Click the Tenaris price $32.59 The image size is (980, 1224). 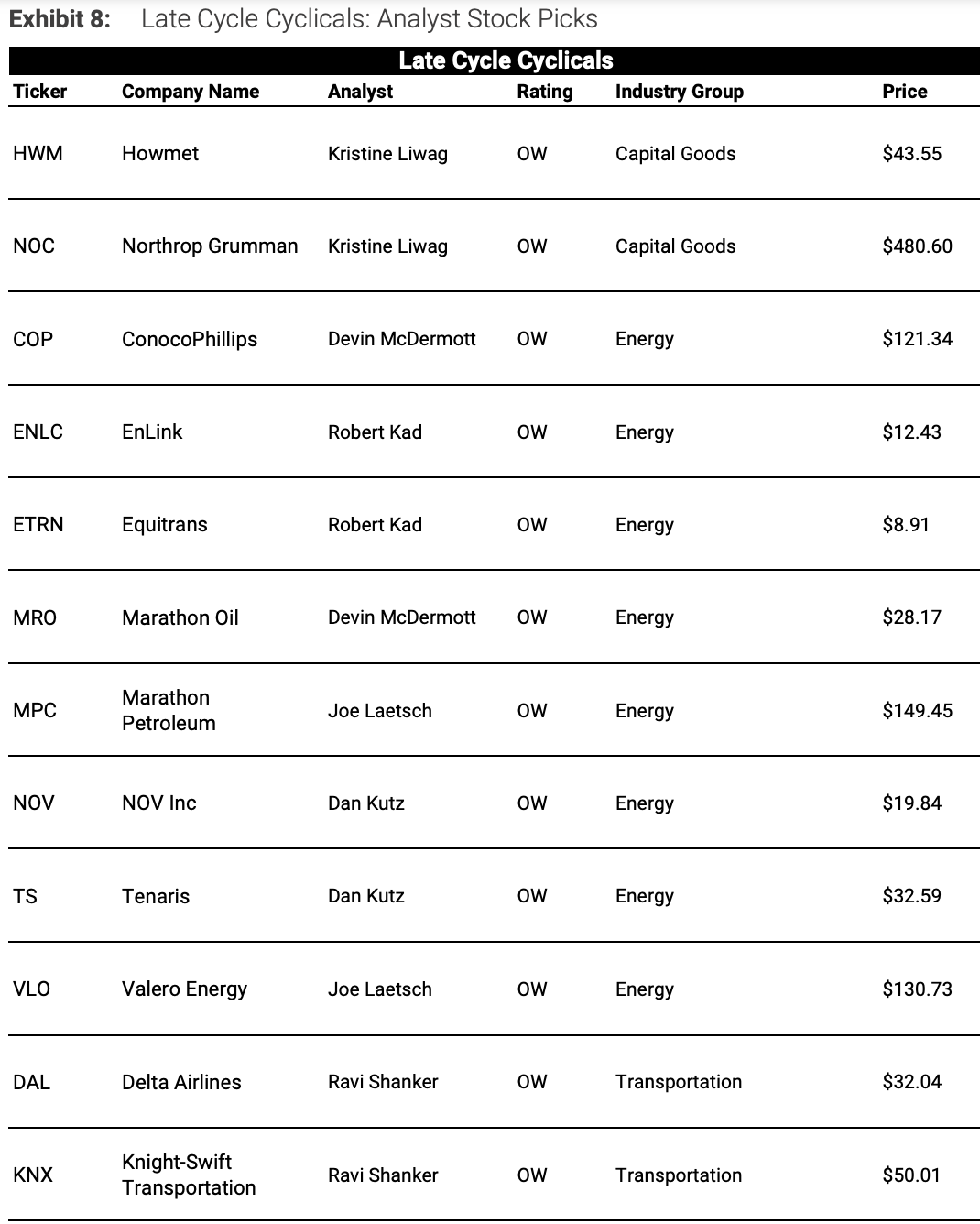coord(911,896)
